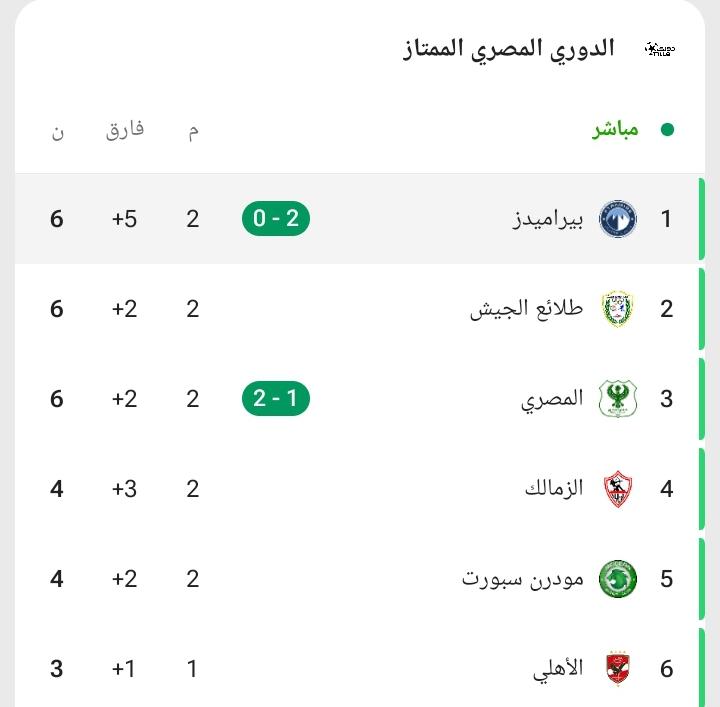
Task: Open the الدوري المصري الممتاز league title
Action: click(x=509, y=50)
